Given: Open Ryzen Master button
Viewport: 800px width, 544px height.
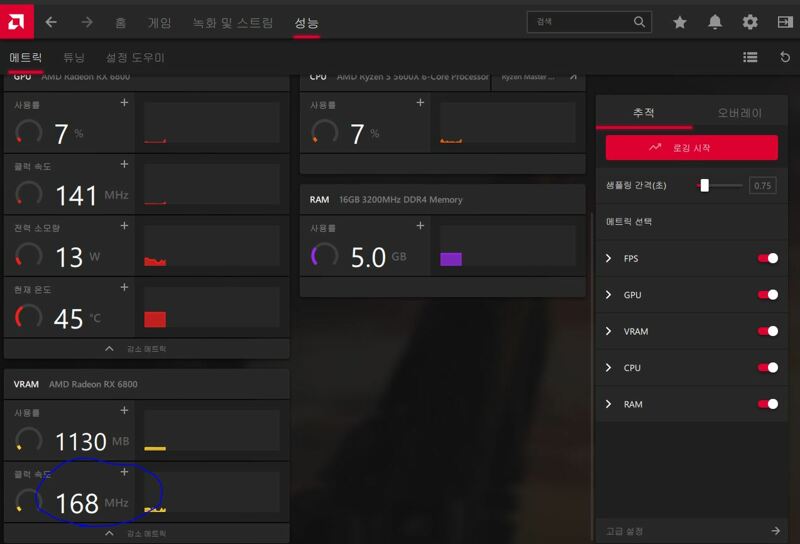Looking at the screenshot, I should tap(538, 77).
